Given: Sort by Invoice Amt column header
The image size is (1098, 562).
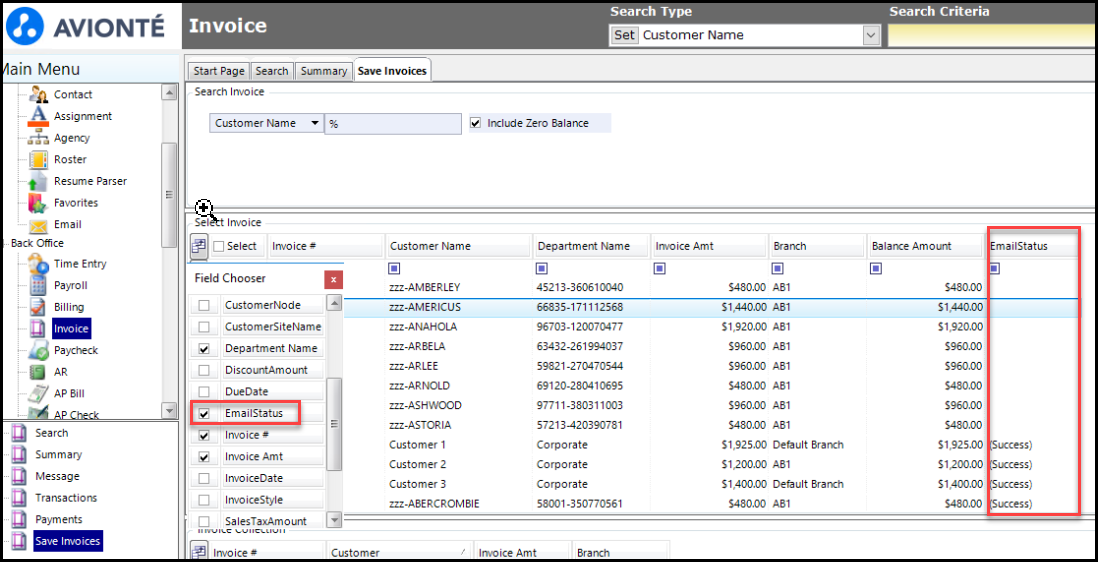Looking at the screenshot, I should coord(709,246).
